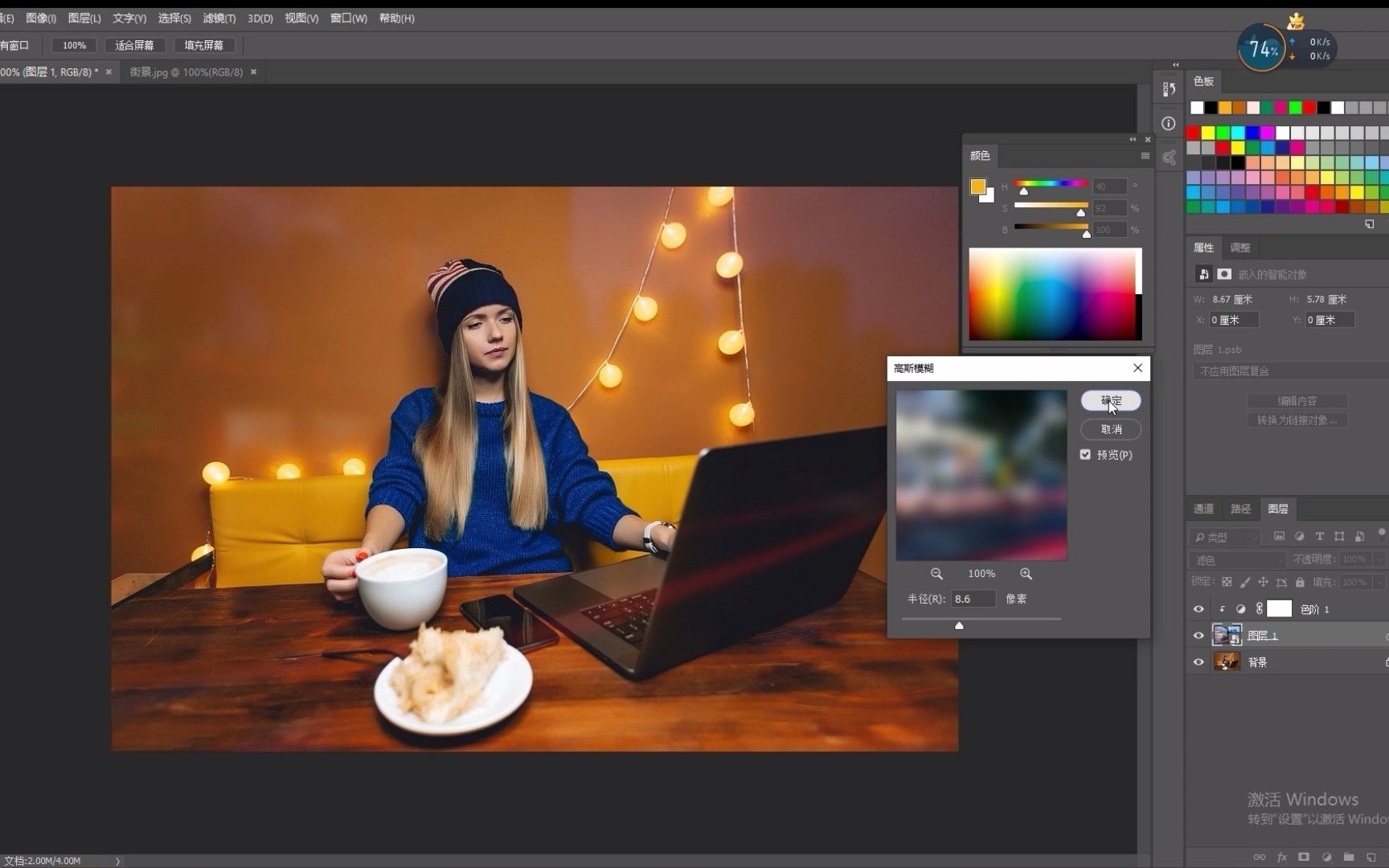
Task: Add layer style fx icon
Action: [x=1282, y=857]
